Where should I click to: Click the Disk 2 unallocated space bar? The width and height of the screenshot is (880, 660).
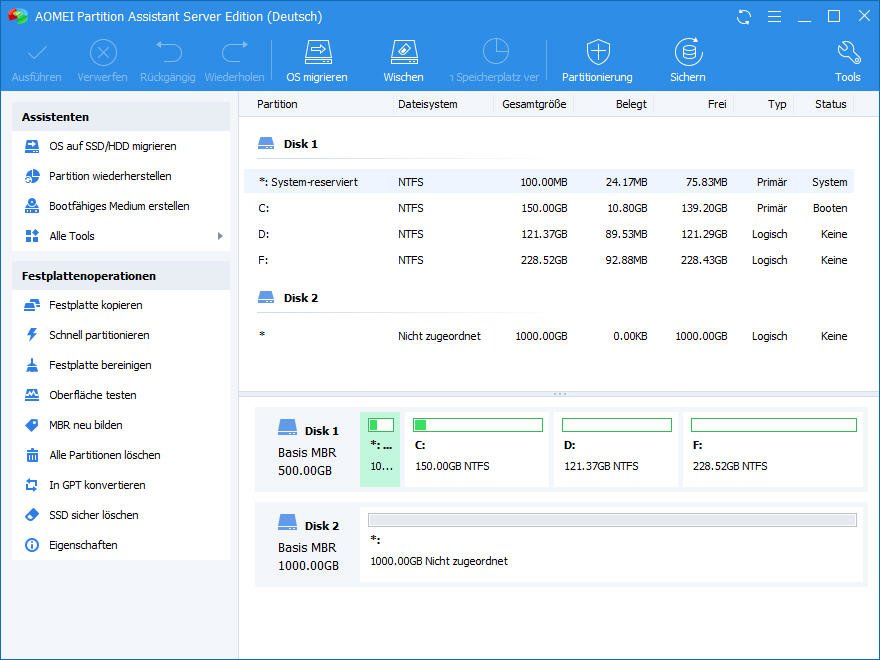point(612,520)
